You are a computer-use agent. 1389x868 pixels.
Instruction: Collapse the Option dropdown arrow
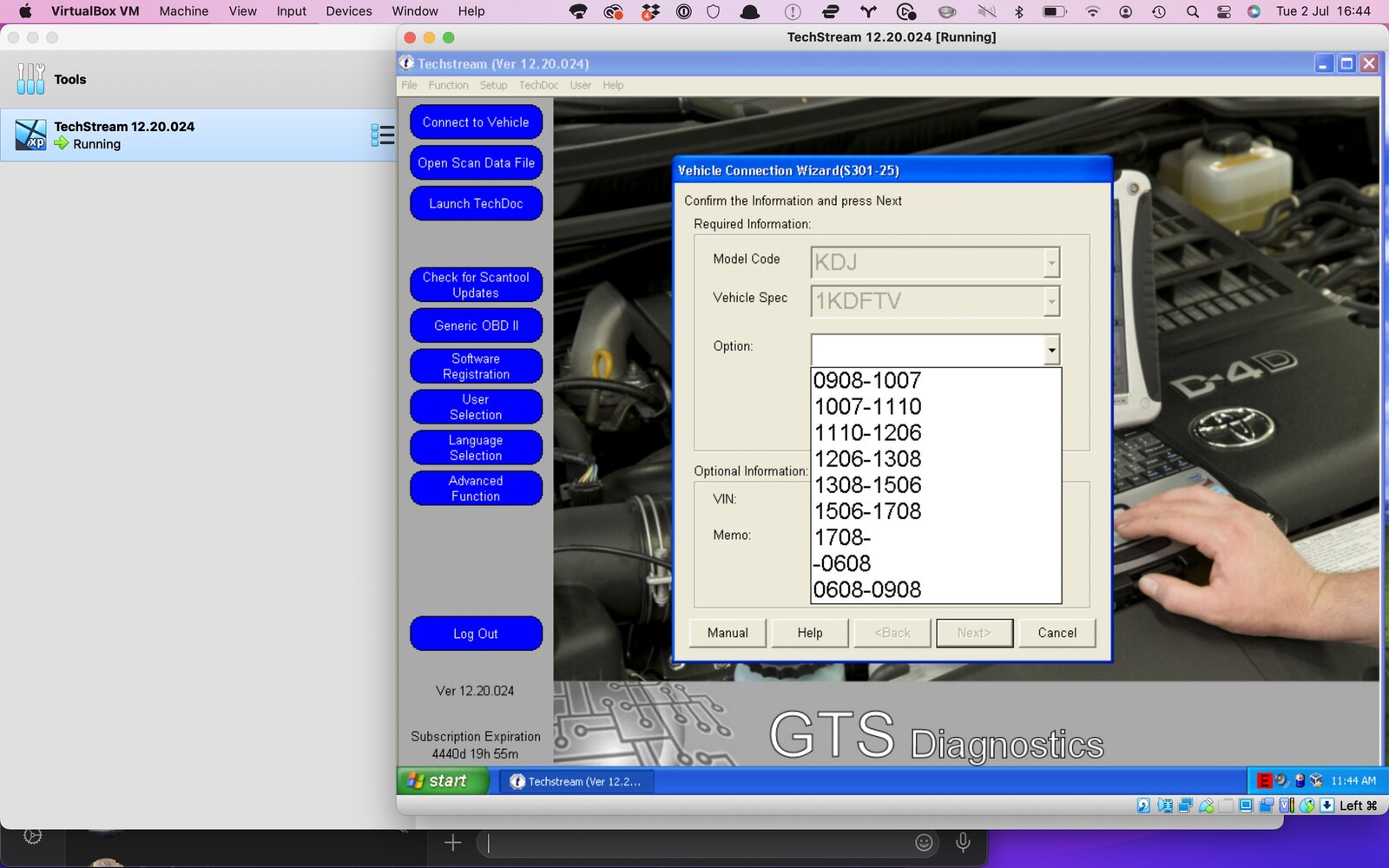(x=1051, y=350)
